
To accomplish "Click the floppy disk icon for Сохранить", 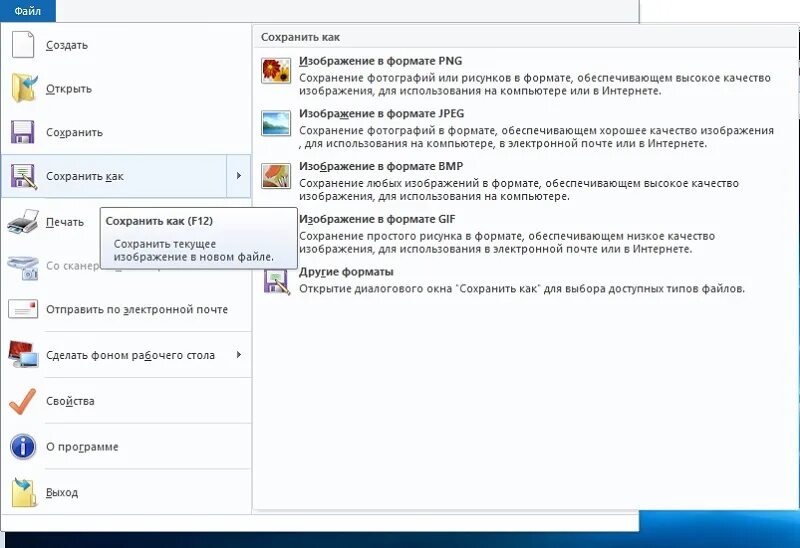I will [x=22, y=132].
